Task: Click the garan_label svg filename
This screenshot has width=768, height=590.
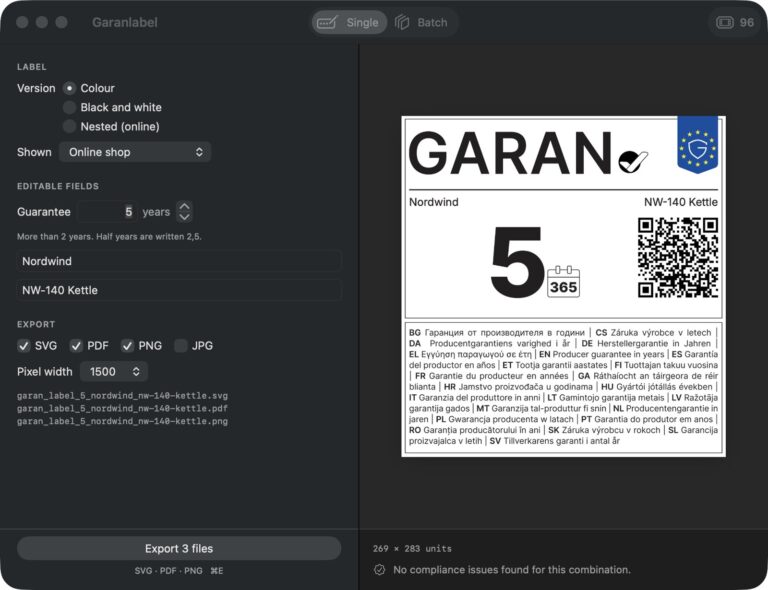Action: point(122,396)
